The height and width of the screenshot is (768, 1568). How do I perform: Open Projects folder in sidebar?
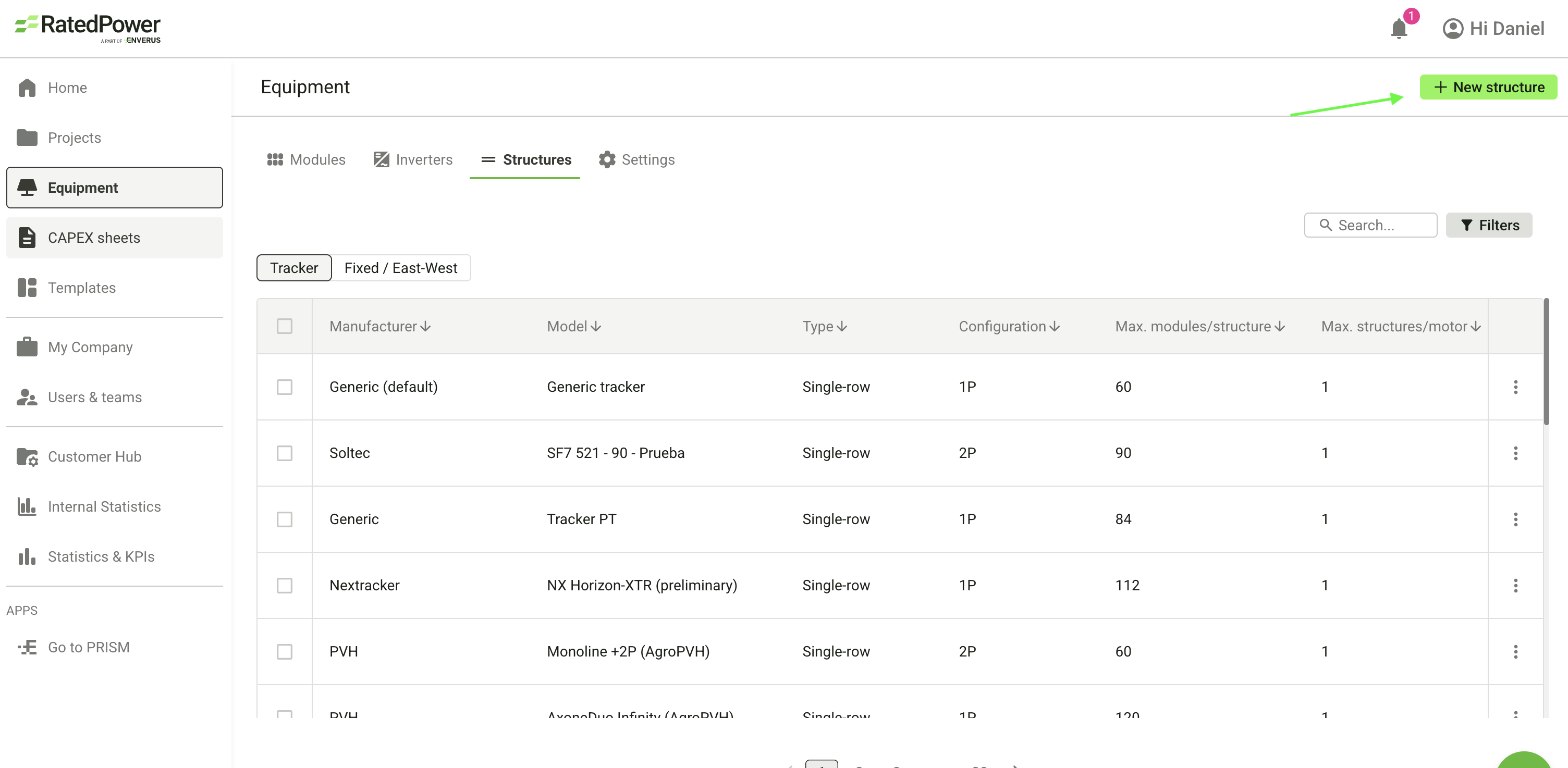[x=115, y=138]
